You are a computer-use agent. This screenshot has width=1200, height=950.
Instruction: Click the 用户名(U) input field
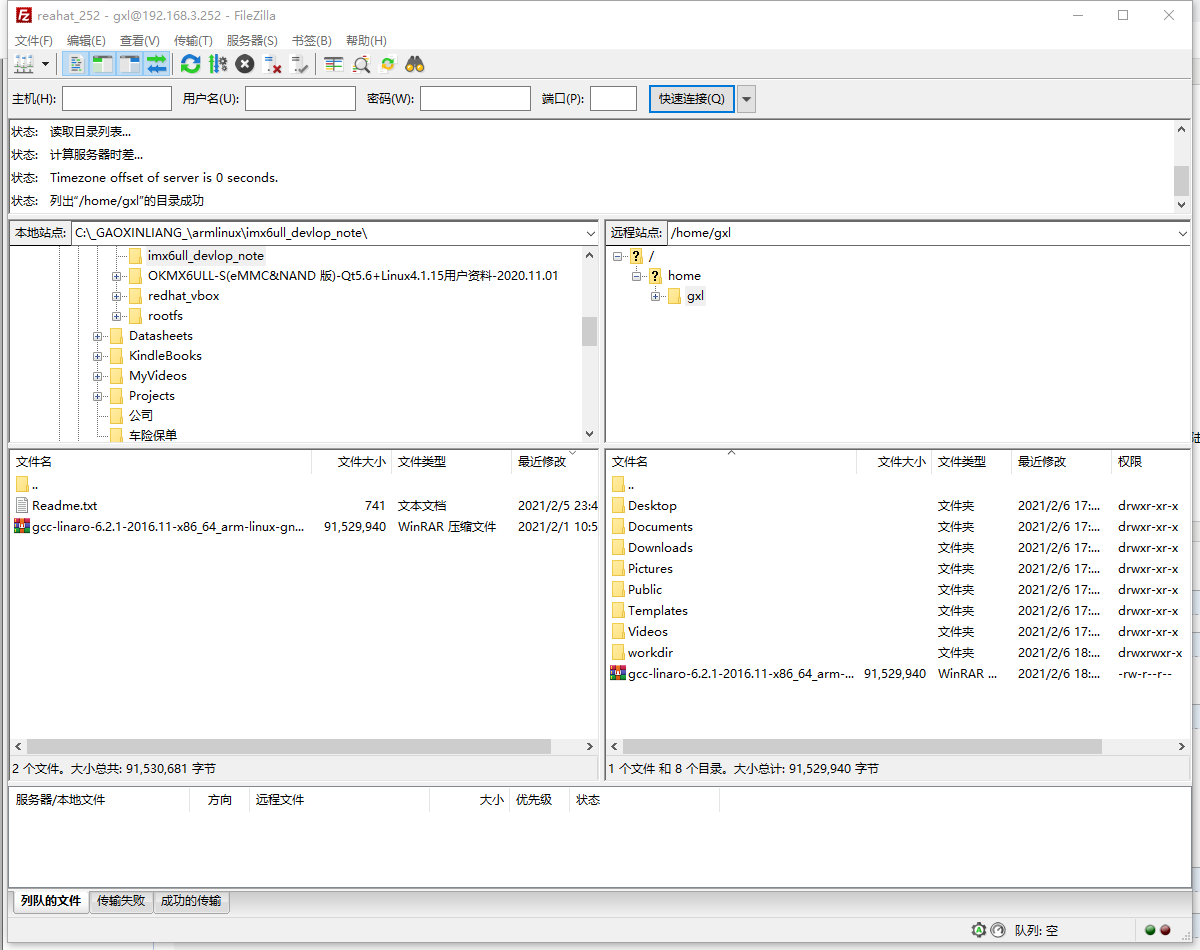pos(300,98)
